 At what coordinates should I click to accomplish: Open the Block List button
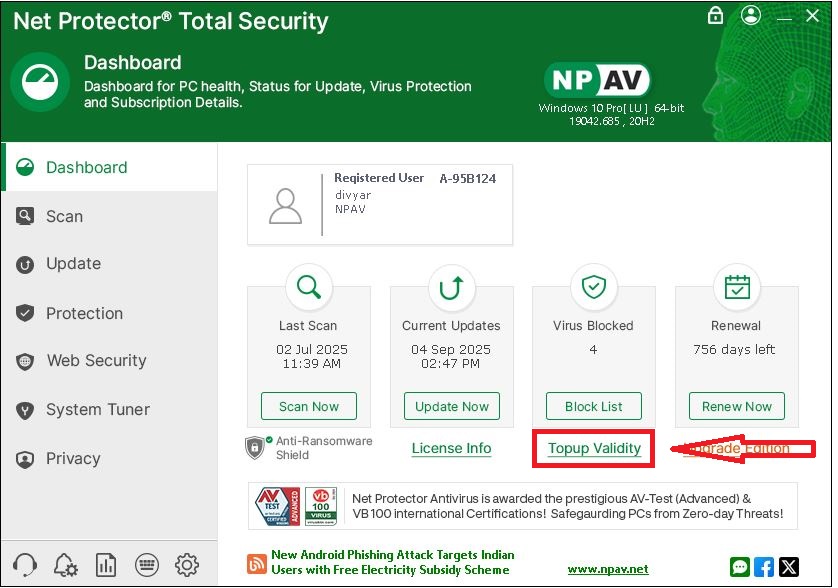[594, 406]
